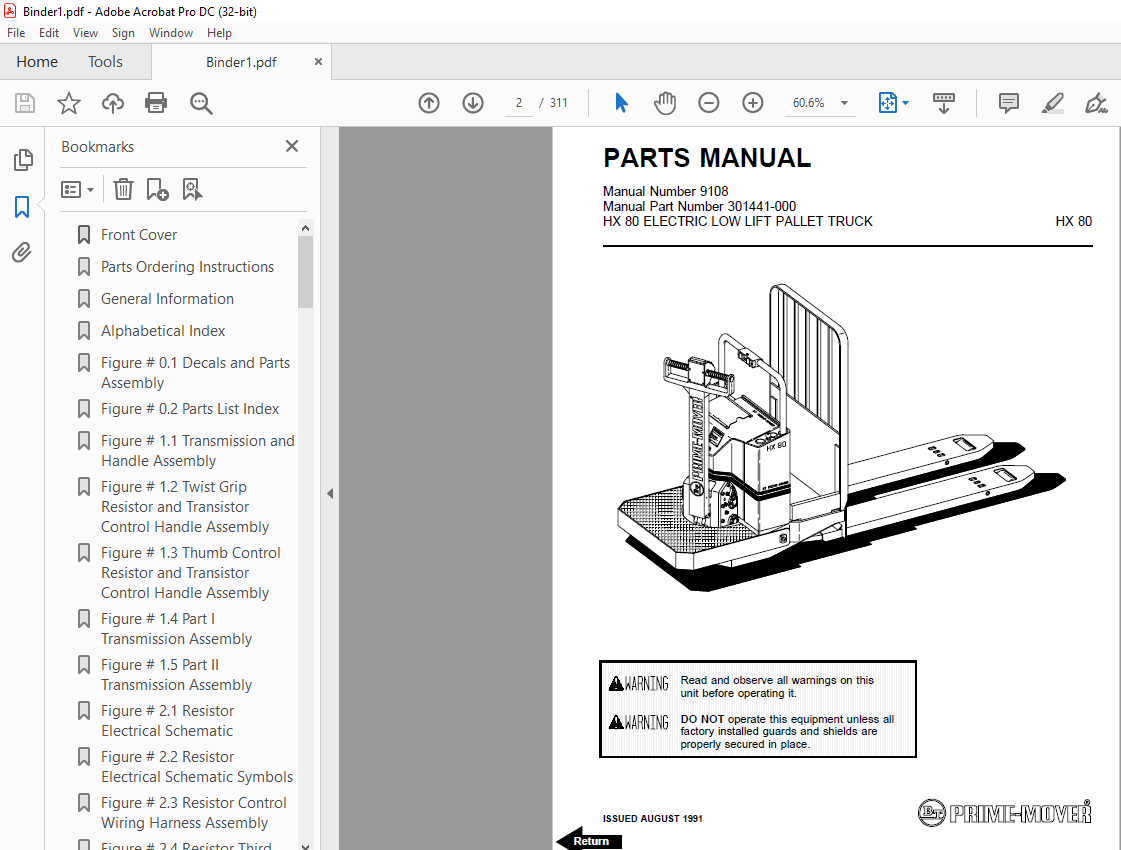Open the Page Thumbnails panel

[23, 159]
